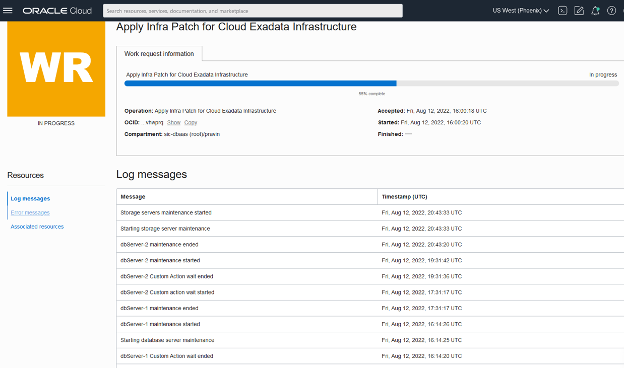Open the announcements bell icon
Screen dimensions: 624x368
(595, 11)
